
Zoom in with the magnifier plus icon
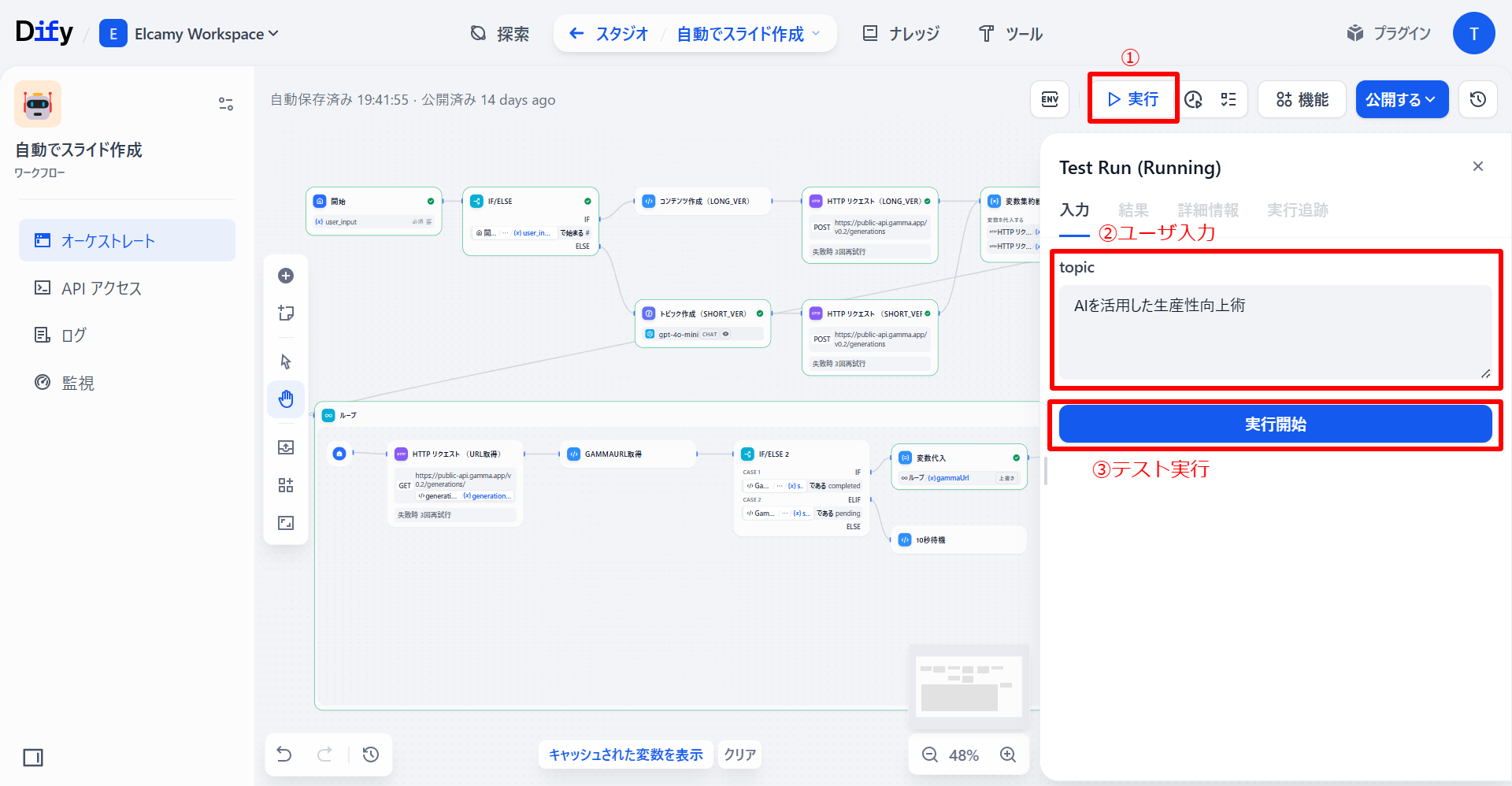pyautogui.click(x=1008, y=754)
